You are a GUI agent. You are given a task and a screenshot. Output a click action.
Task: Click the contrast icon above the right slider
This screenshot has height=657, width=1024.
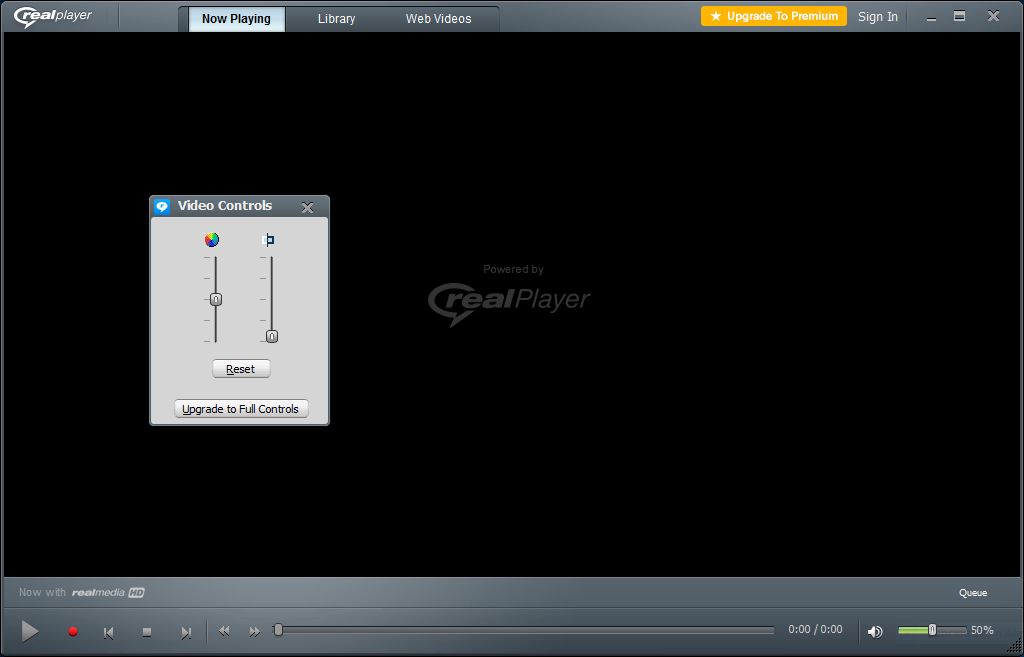click(268, 240)
